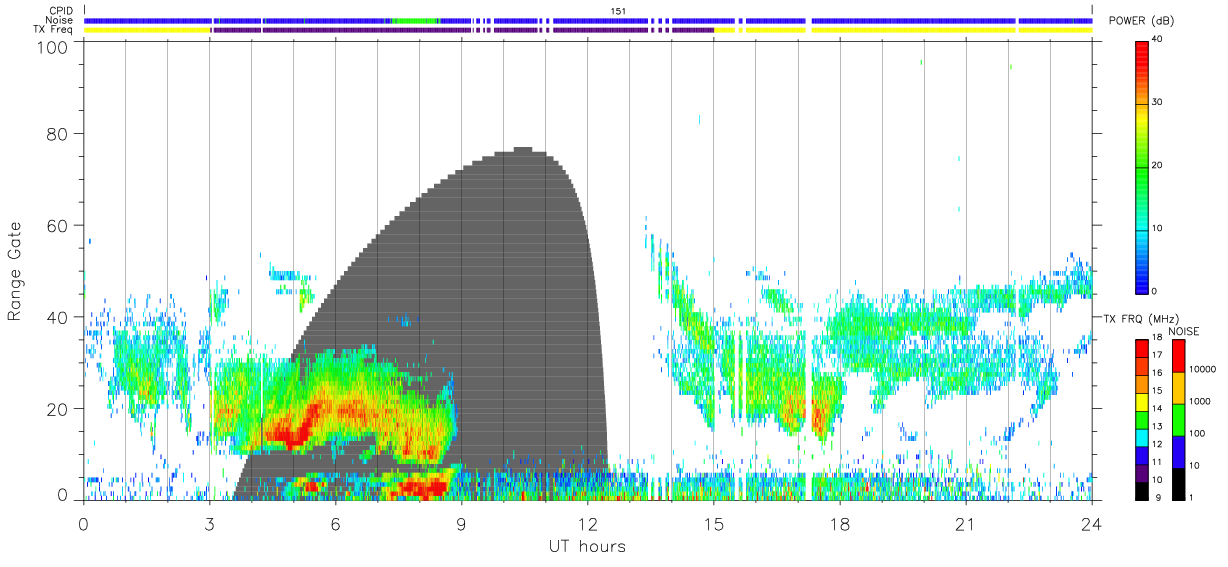The height and width of the screenshot is (567, 1228).
Task: Click the 24 tick on UT hours axis
Action: coord(1092,523)
